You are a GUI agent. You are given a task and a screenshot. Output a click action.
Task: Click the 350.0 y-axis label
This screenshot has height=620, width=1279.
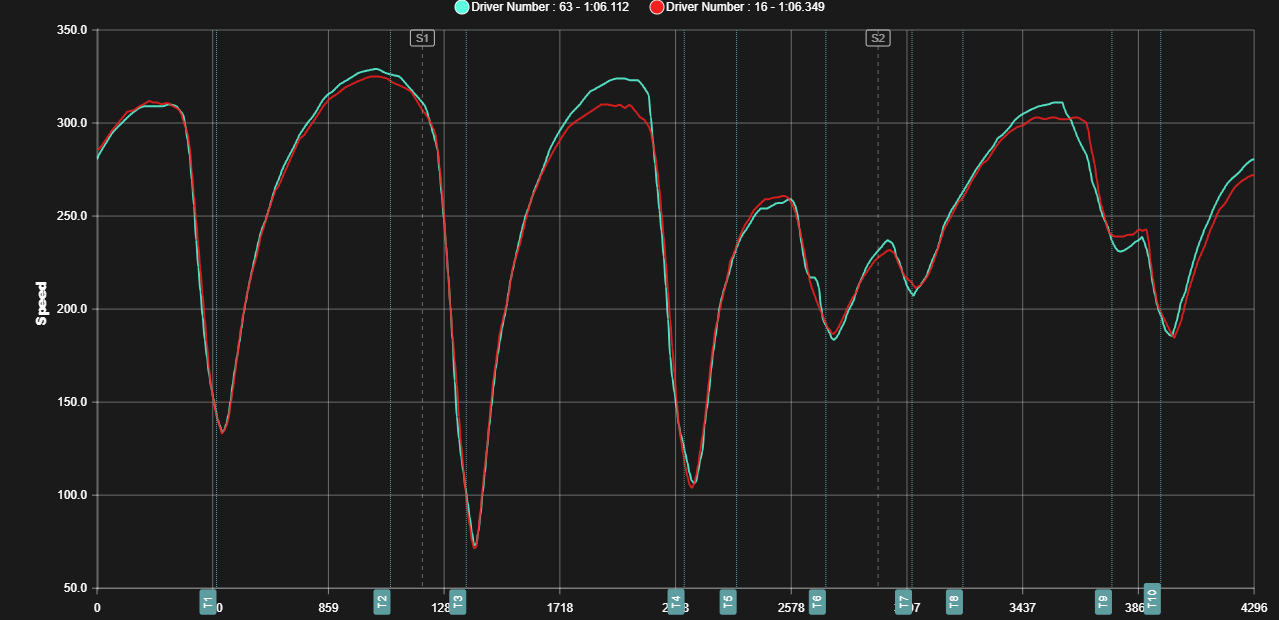pos(72,30)
